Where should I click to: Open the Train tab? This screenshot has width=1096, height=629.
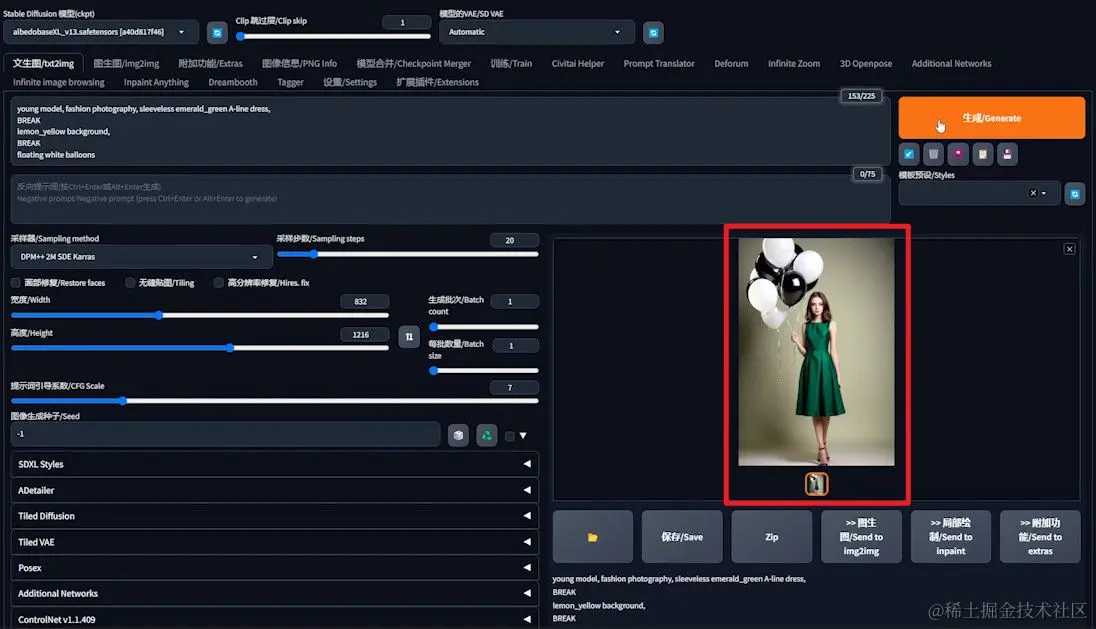click(x=511, y=64)
